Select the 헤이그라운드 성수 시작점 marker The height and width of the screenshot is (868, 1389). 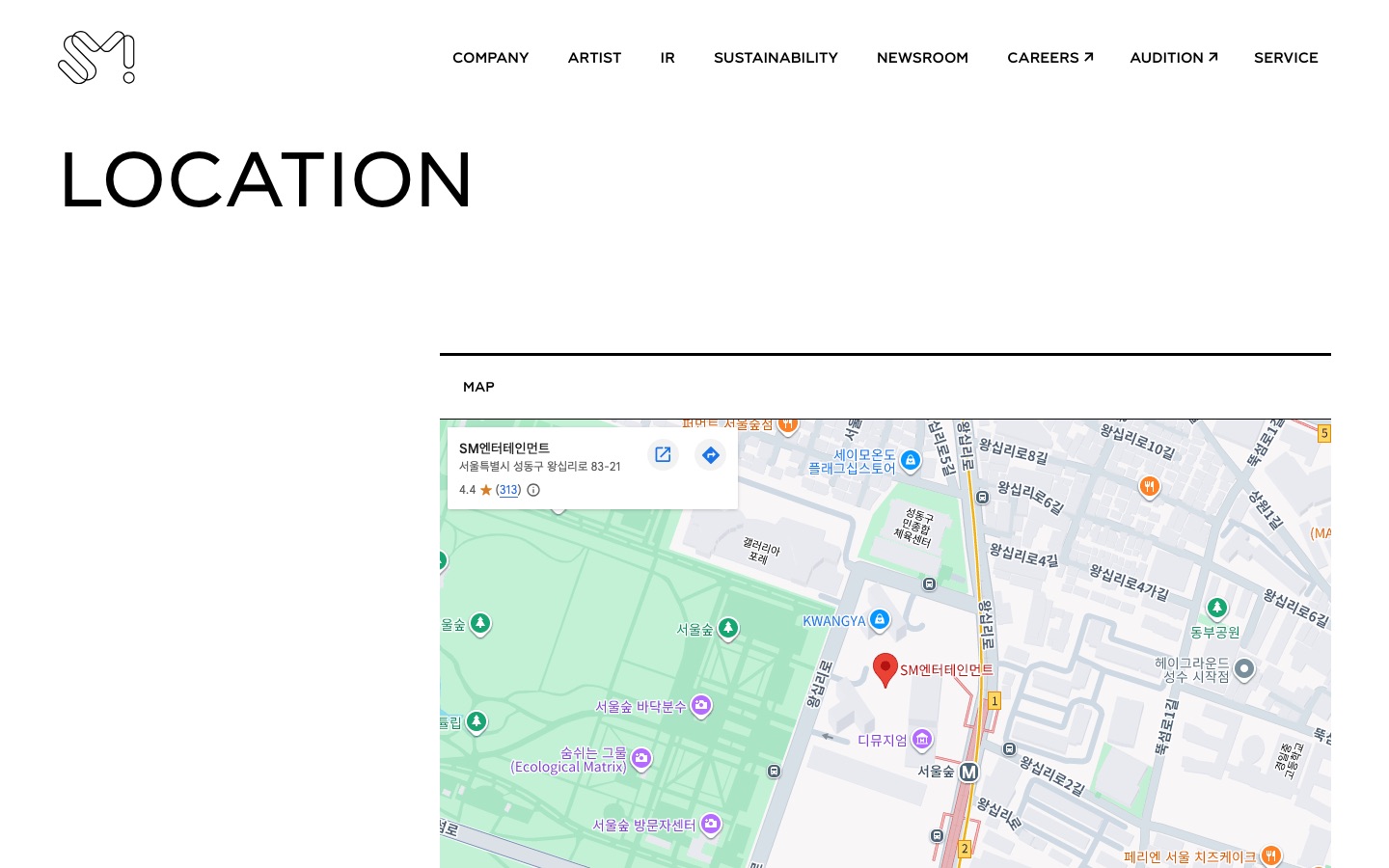(1244, 668)
